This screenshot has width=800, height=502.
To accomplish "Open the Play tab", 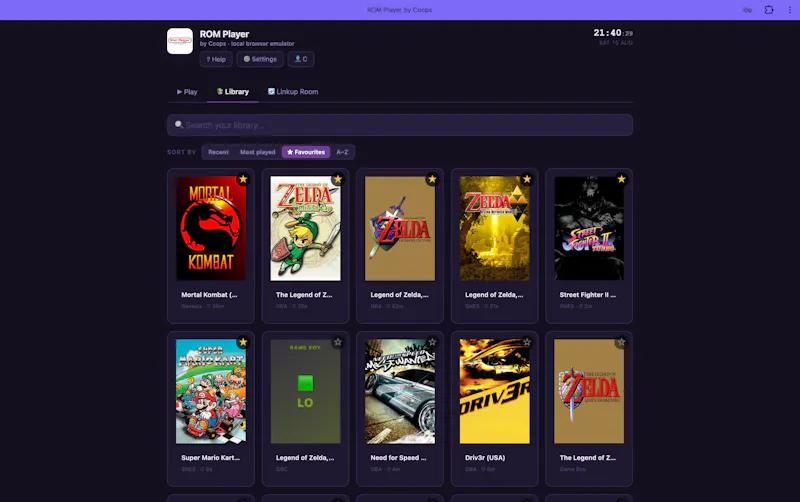I will (187, 92).
